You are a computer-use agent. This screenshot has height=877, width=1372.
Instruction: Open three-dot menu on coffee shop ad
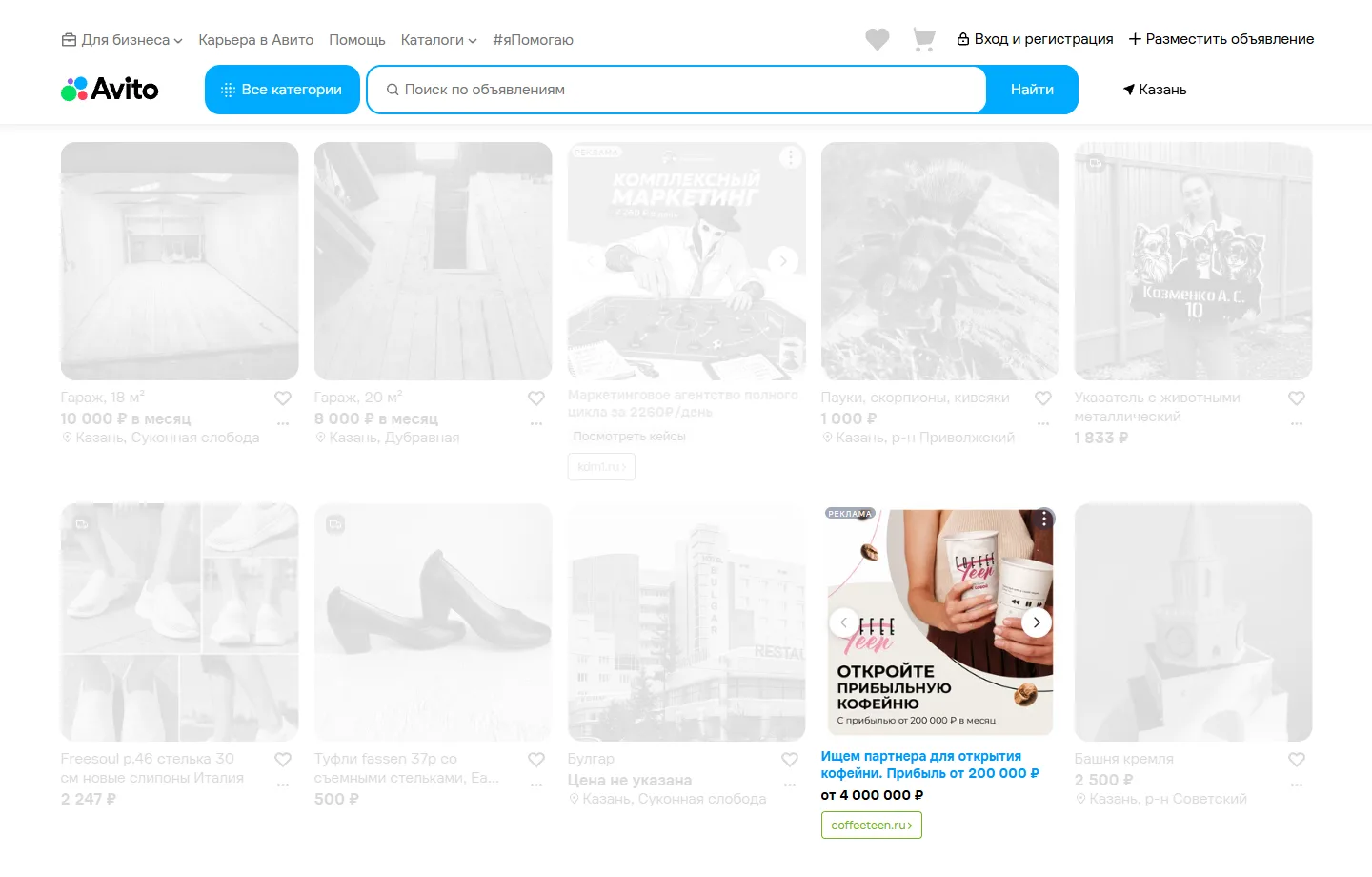(x=1044, y=519)
